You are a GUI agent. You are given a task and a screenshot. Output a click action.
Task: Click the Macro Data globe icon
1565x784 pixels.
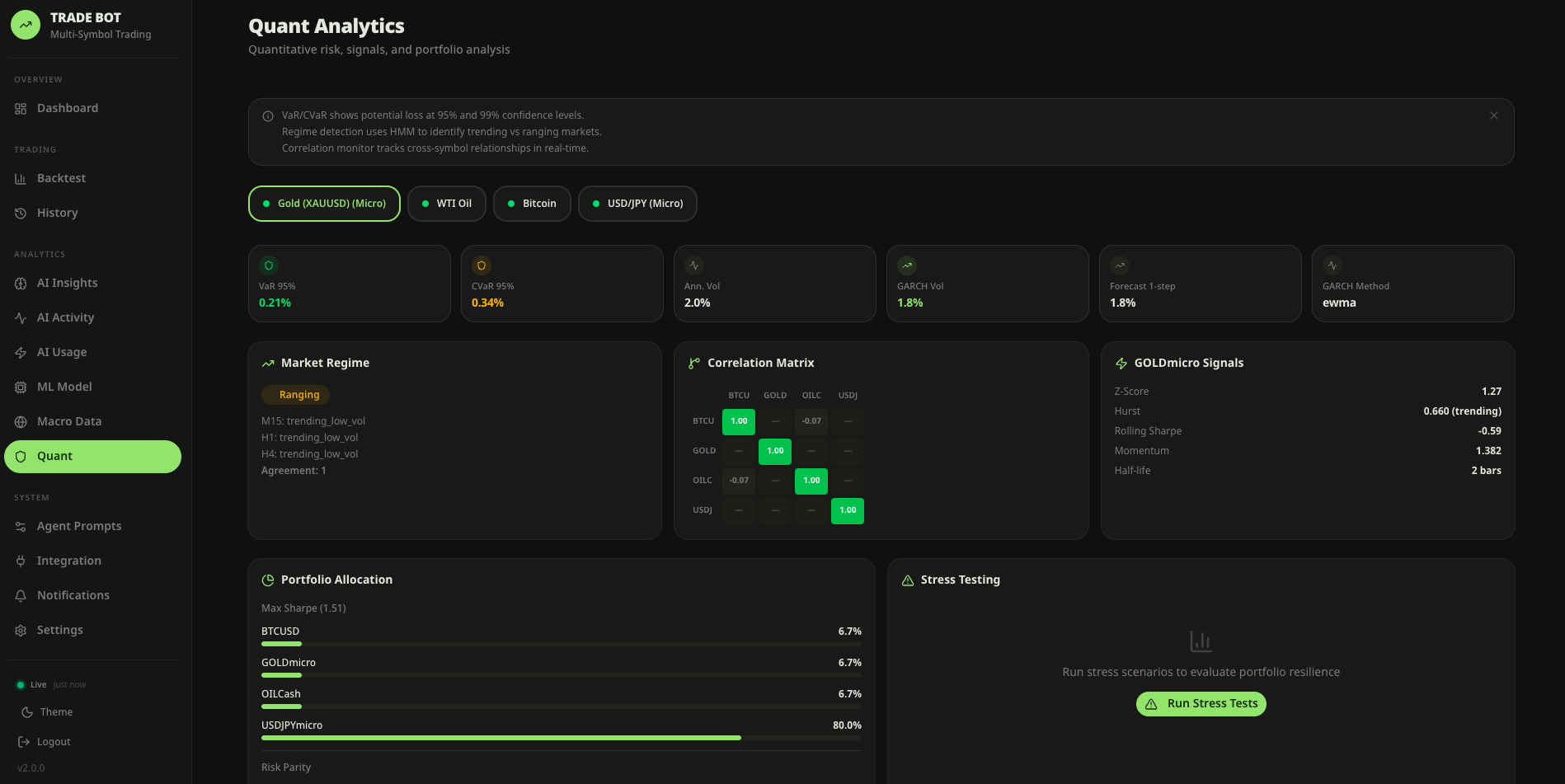(x=21, y=422)
